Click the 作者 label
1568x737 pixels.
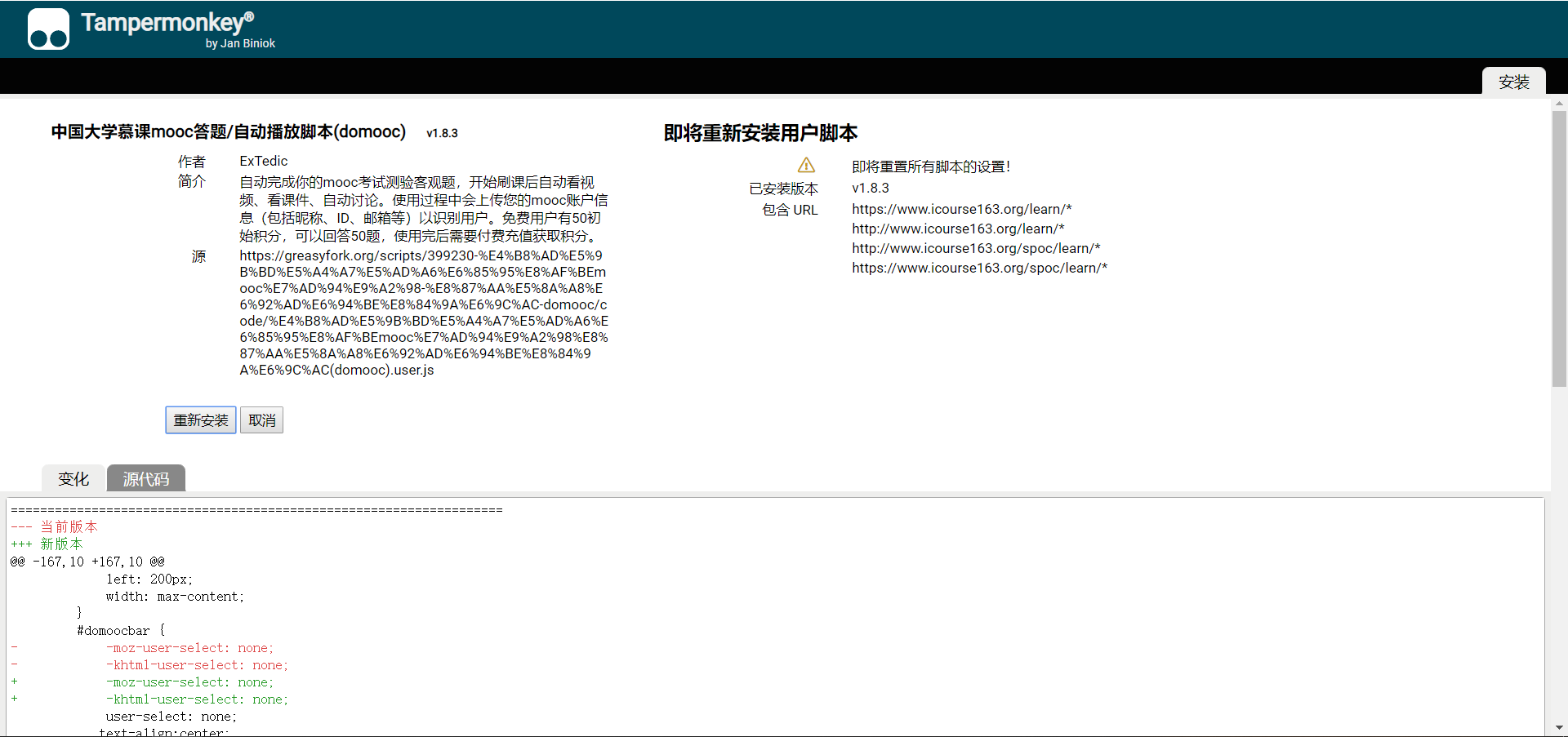(192, 161)
